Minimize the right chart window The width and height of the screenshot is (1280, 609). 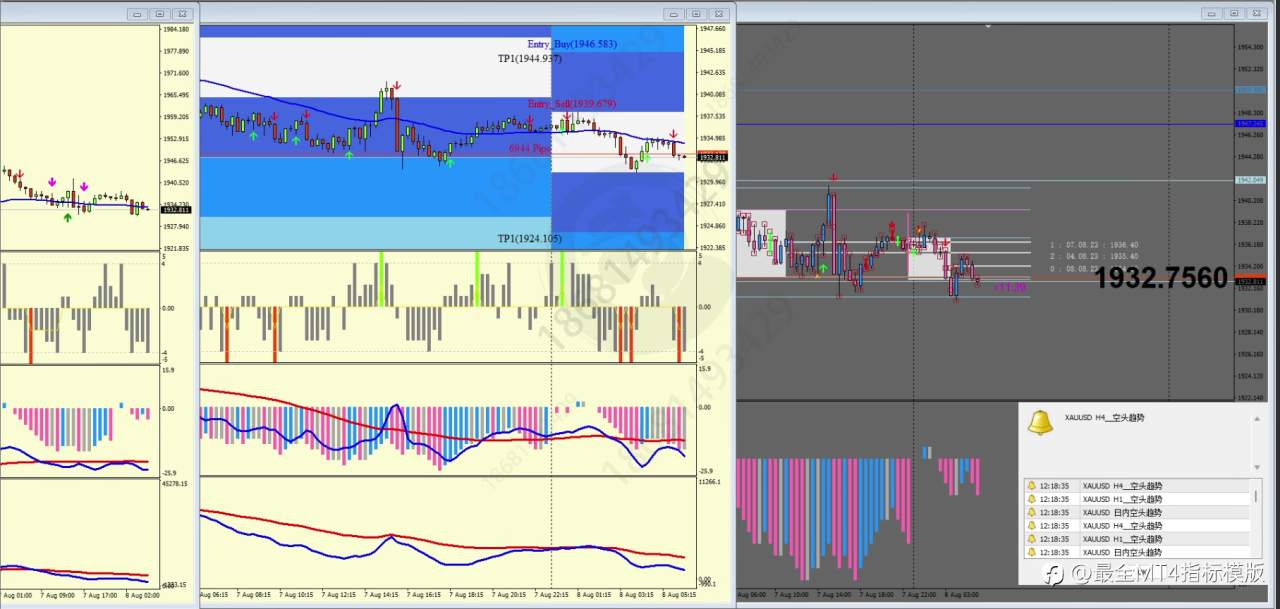(x=1214, y=13)
